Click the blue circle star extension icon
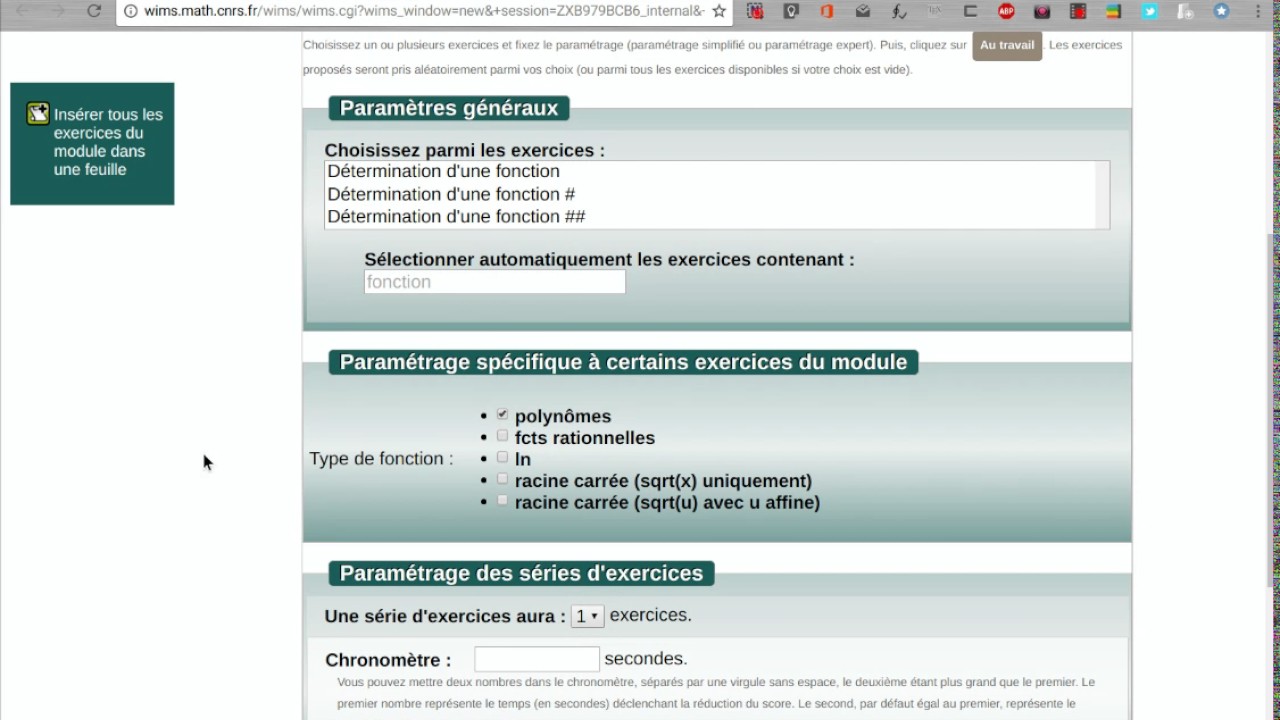The height and width of the screenshot is (720, 1280). tap(1221, 11)
